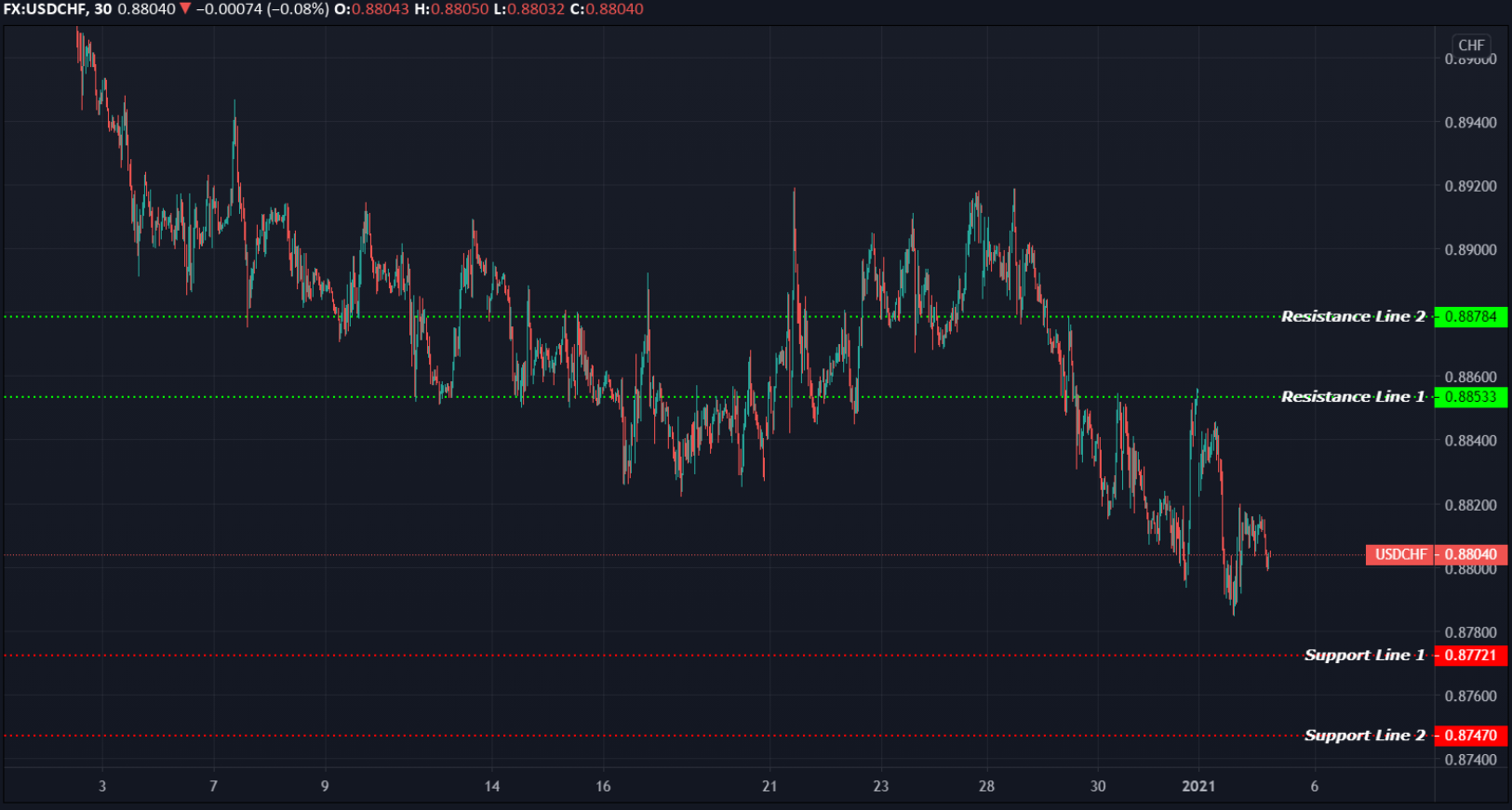Click the 0.88200 price axis label
The height and width of the screenshot is (810, 1512).
(x=1471, y=505)
